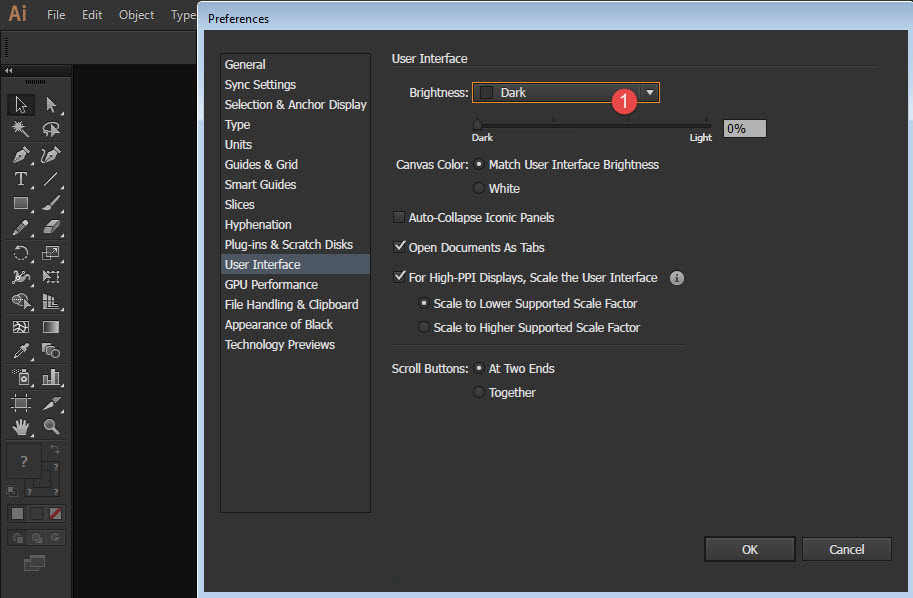This screenshot has width=913, height=598.
Task: Select the Direct Selection tool (white arrow)
Action: tap(51, 105)
